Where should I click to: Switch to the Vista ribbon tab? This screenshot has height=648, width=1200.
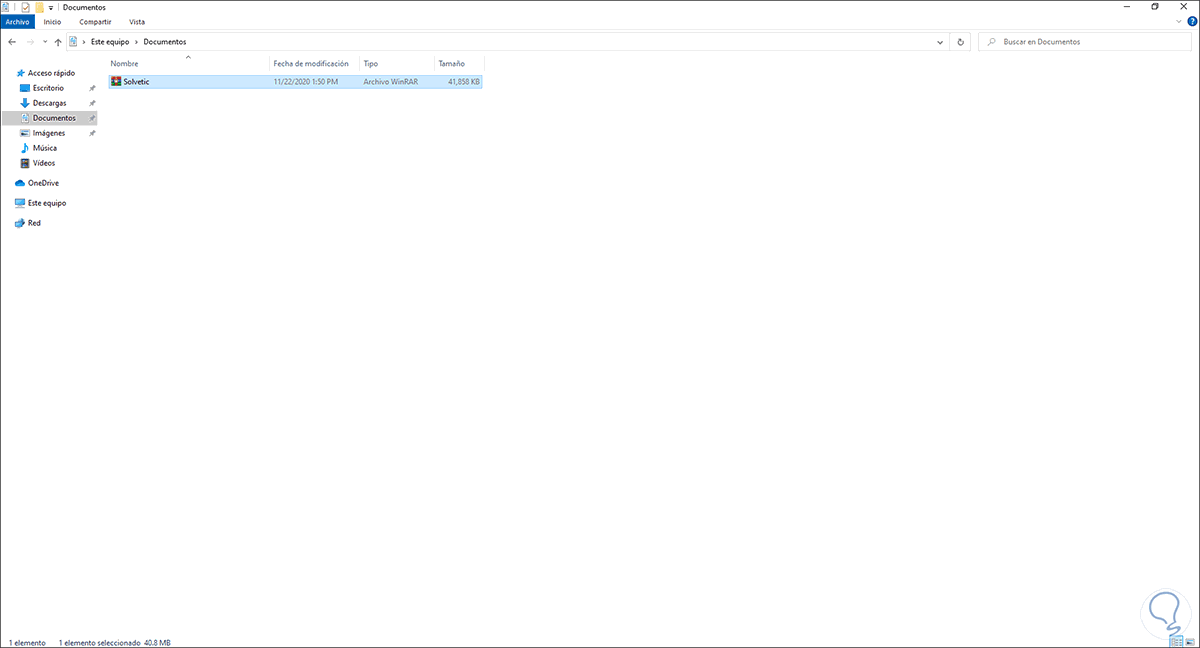tap(137, 21)
